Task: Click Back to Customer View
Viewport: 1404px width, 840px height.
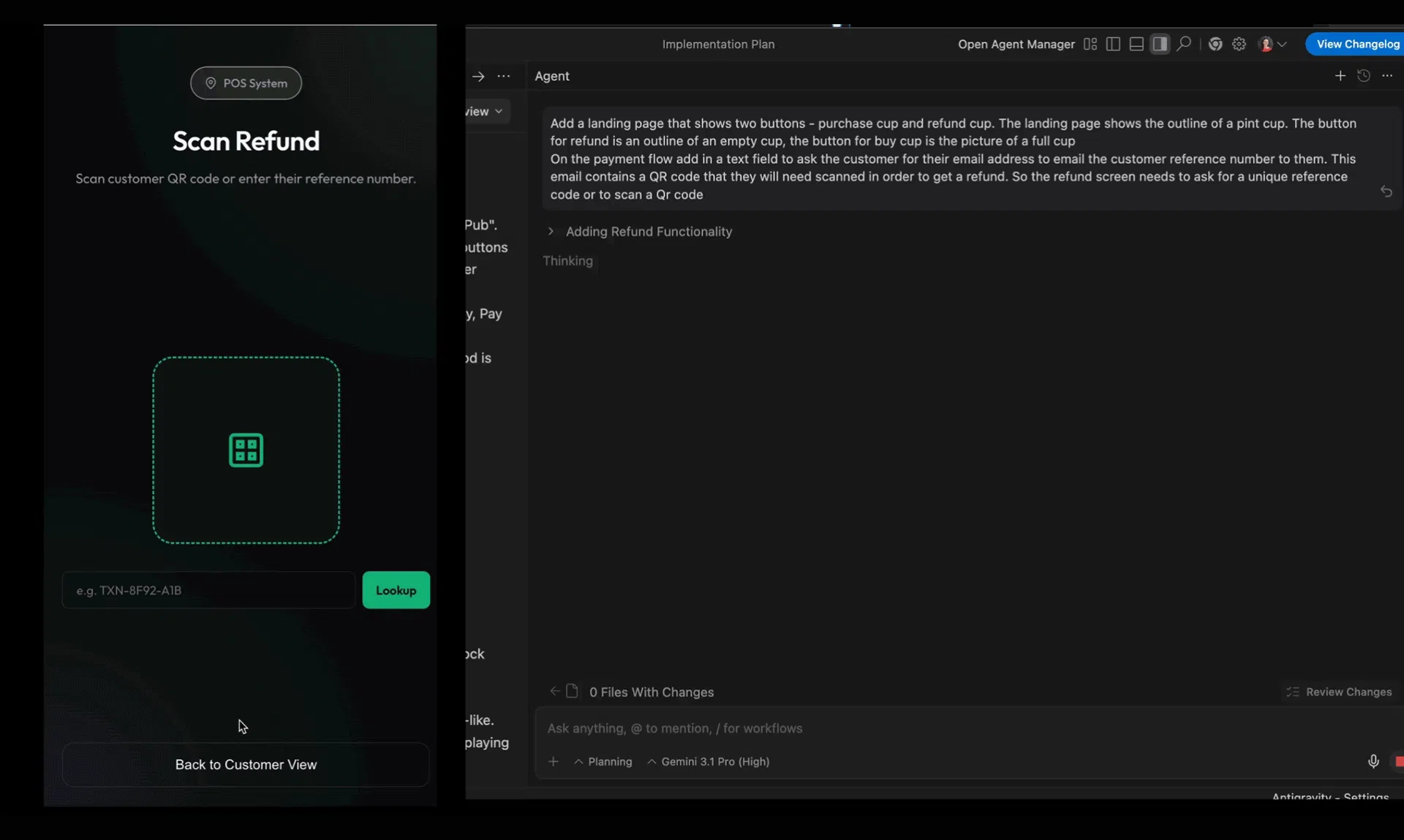Action: 246,765
